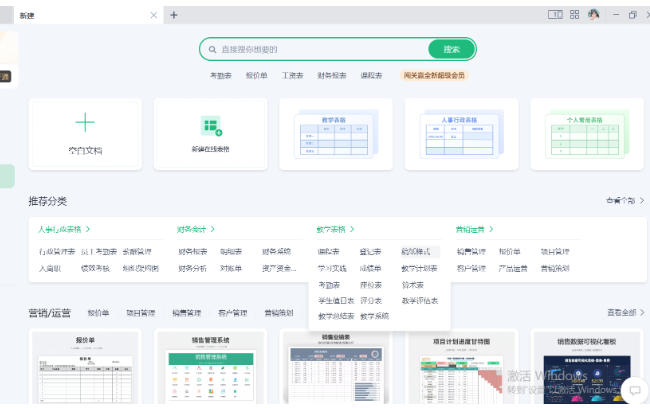Click the green 搜索 button
The height and width of the screenshot is (408, 650).
tap(451, 49)
